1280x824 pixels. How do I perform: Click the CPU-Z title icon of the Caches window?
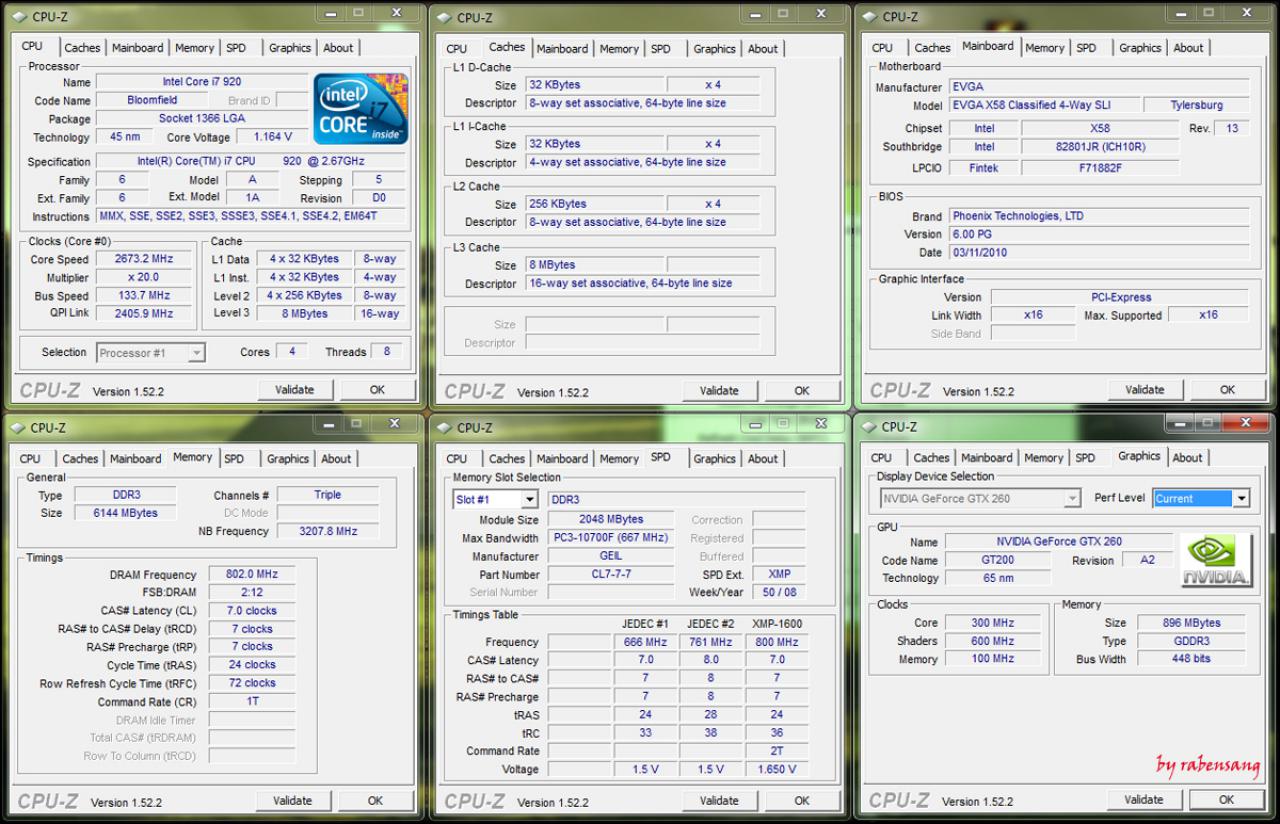click(x=444, y=17)
